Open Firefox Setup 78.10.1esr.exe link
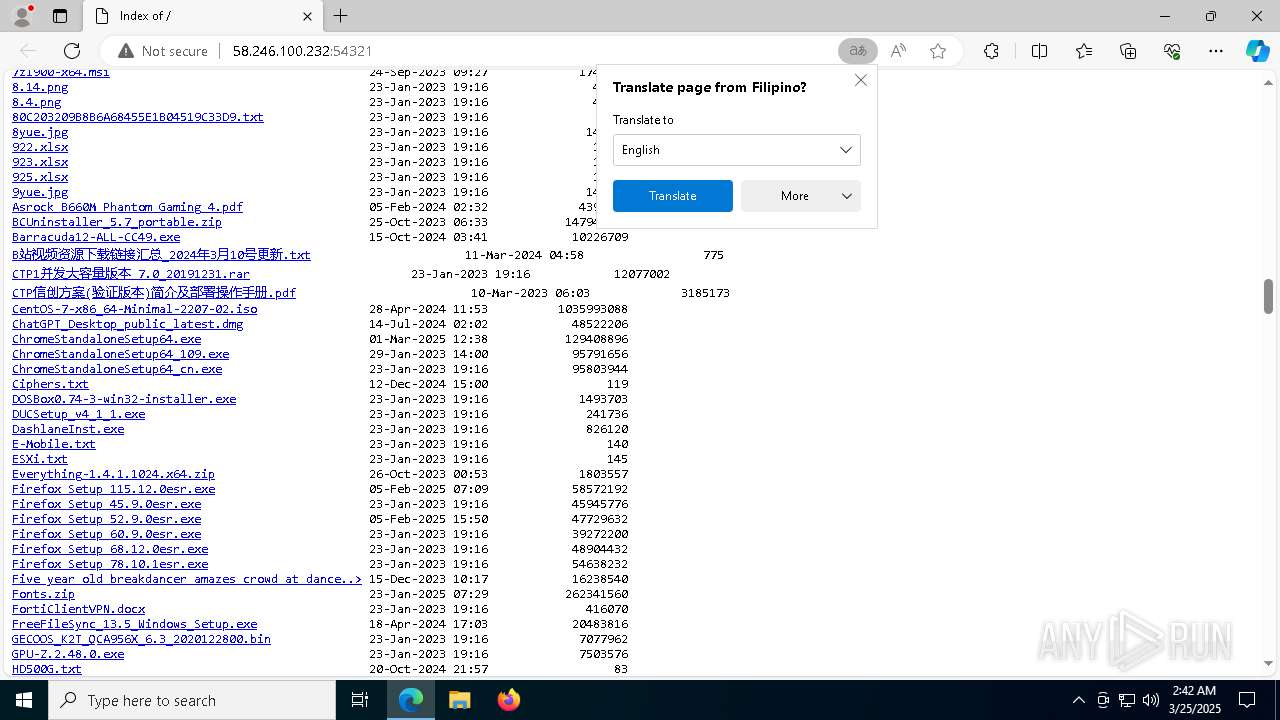The width and height of the screenshot is (1280, 720). click(110, 564)
